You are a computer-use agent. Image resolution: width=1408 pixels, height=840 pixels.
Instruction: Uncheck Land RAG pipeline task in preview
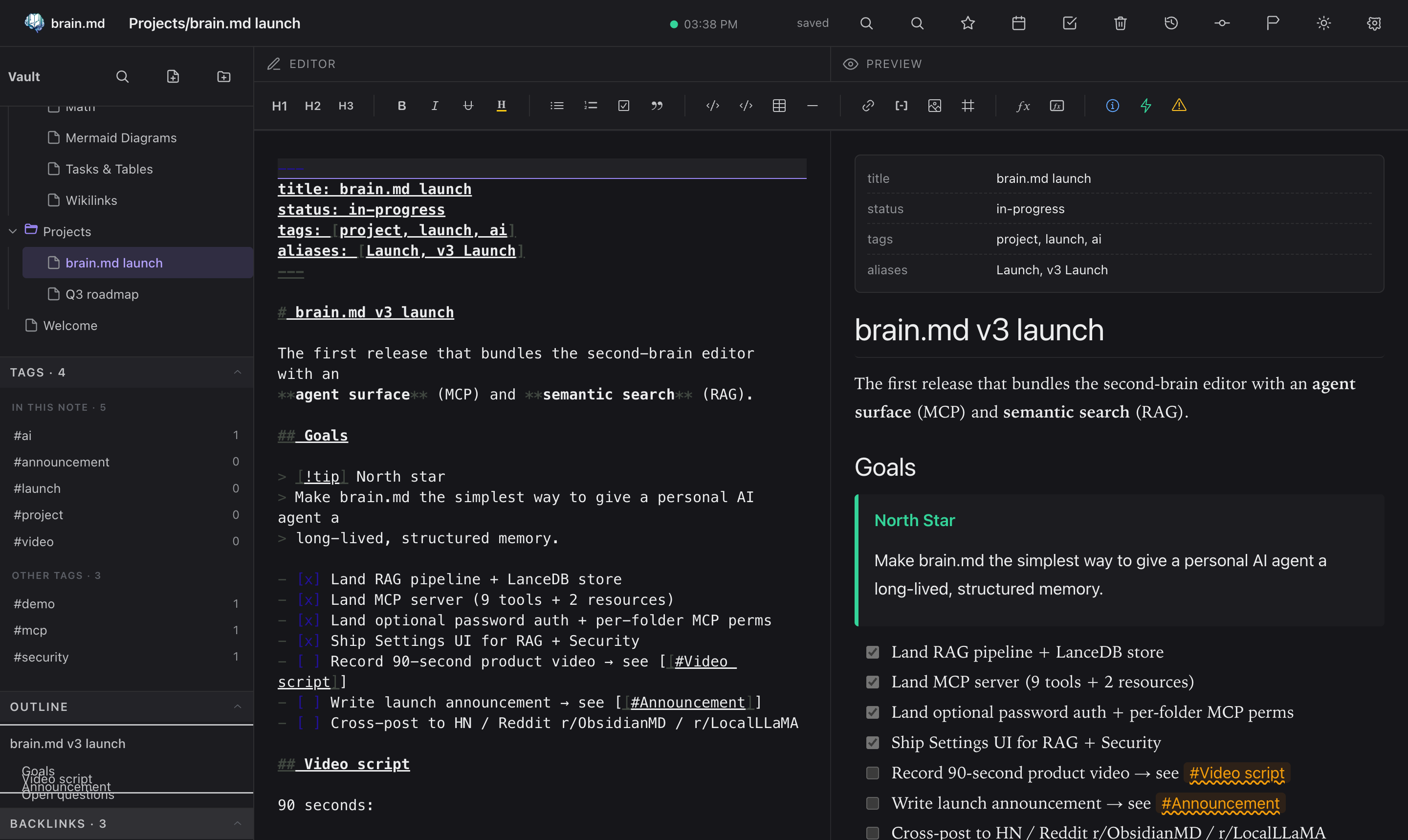(873, 652)
